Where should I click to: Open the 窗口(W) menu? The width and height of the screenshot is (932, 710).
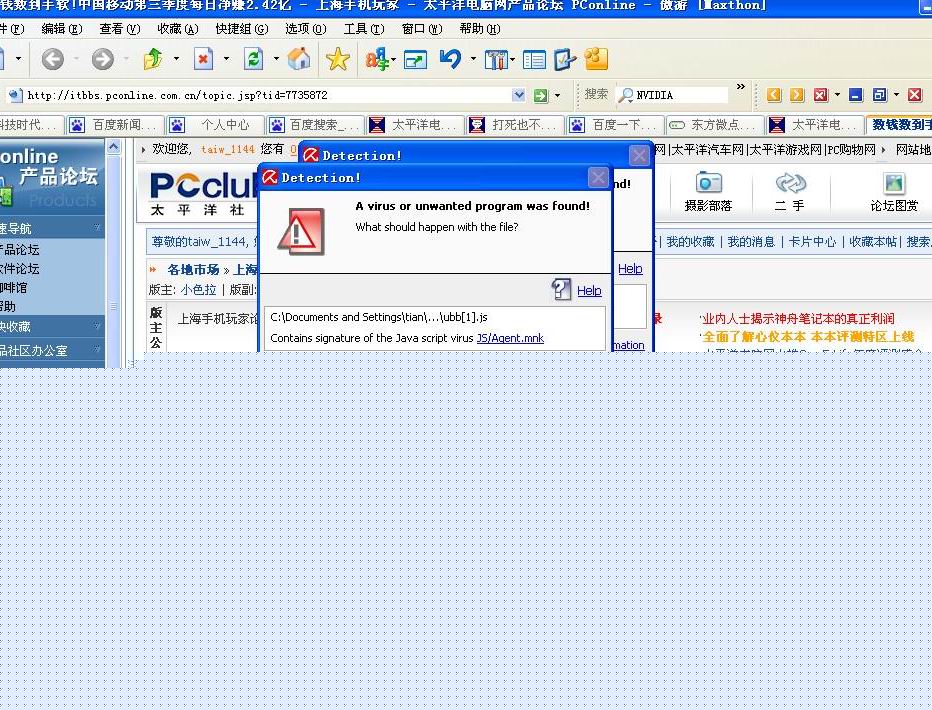click(x=422, y=29)
